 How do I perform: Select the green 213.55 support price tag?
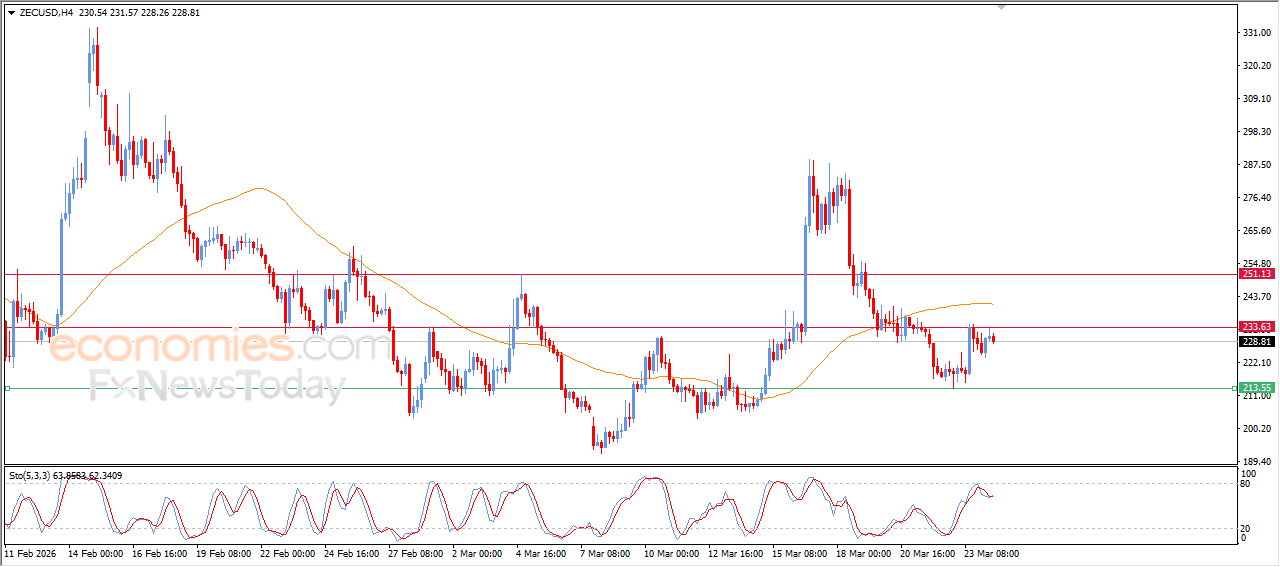point(1256,388)
